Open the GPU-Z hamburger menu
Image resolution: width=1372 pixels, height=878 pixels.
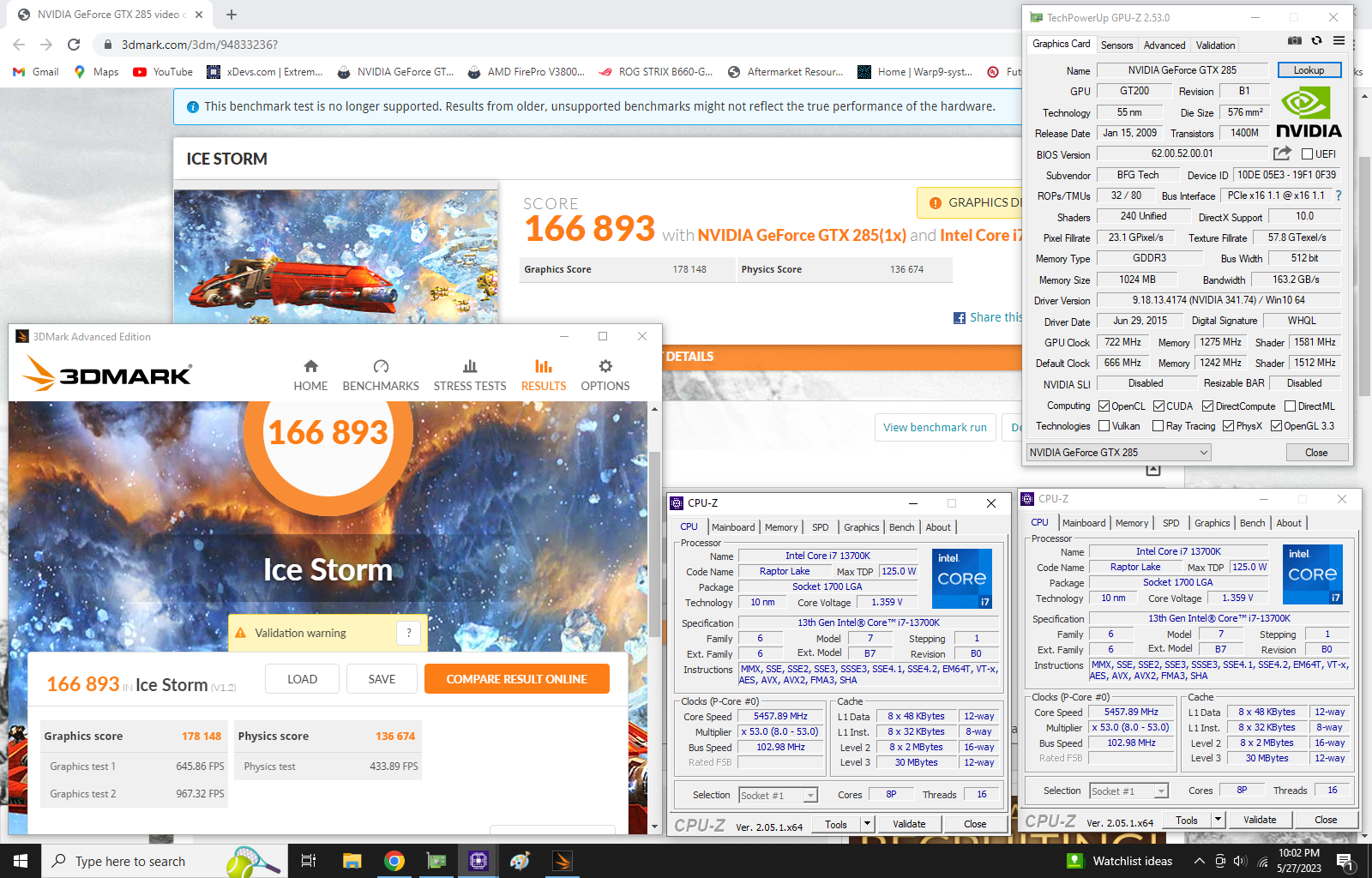(x=1339, y=40)
